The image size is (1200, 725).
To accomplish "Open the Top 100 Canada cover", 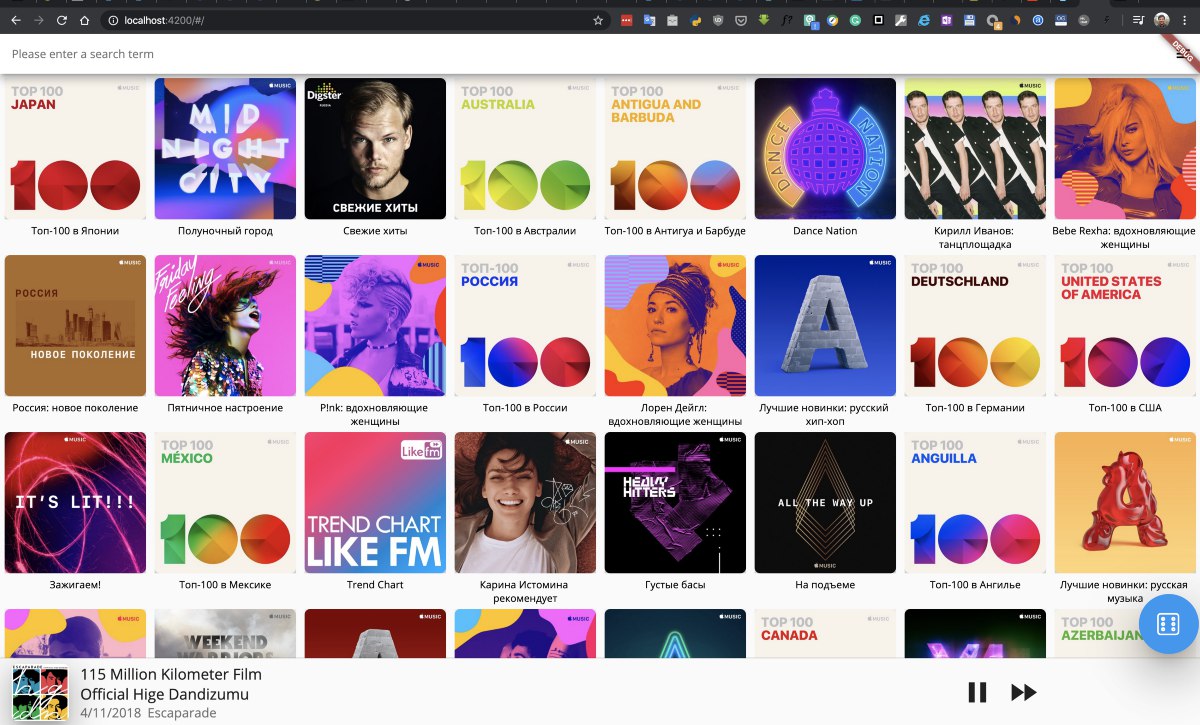I will pos(825,633).
